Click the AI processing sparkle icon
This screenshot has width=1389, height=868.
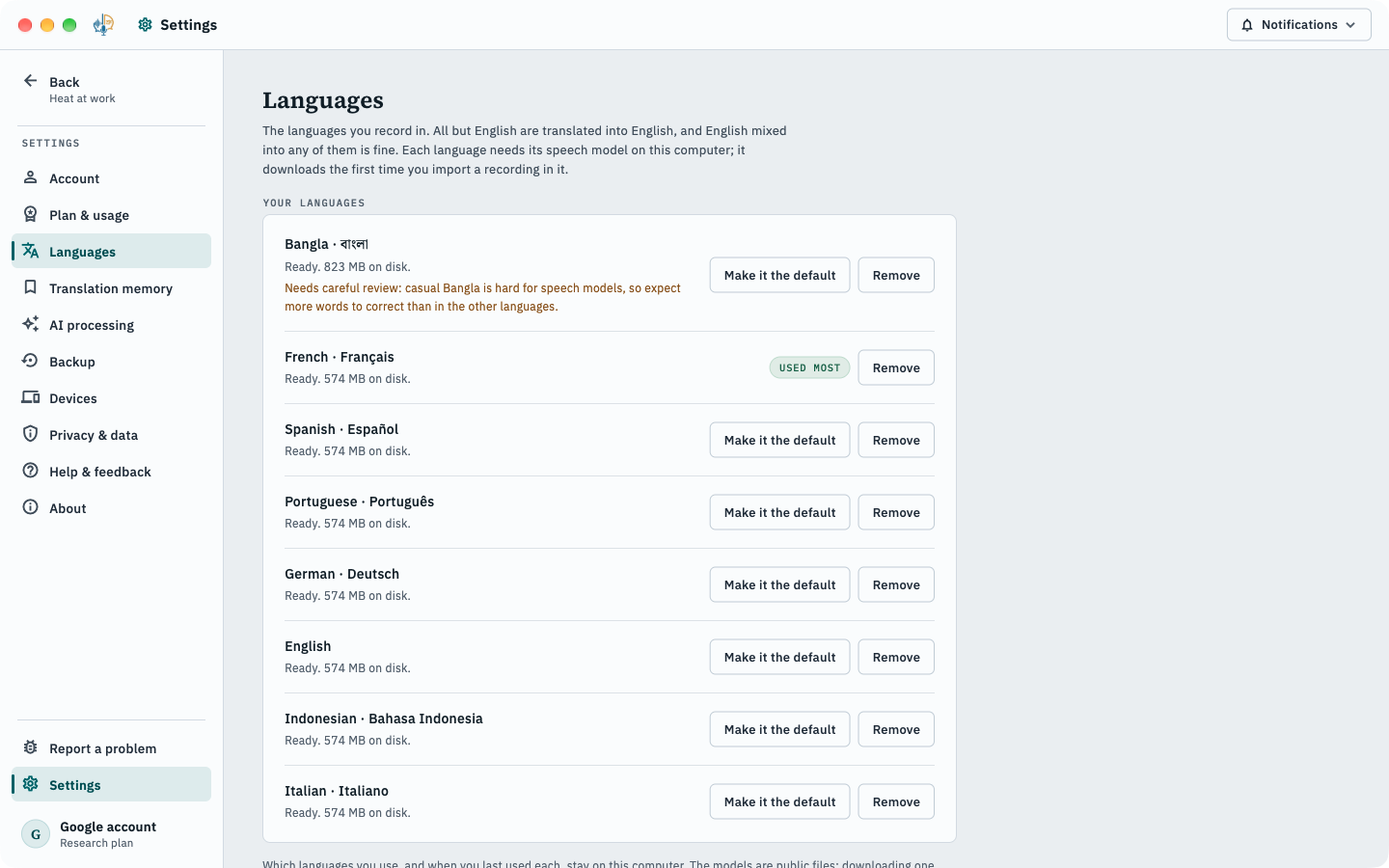click(x=31, y=324)
